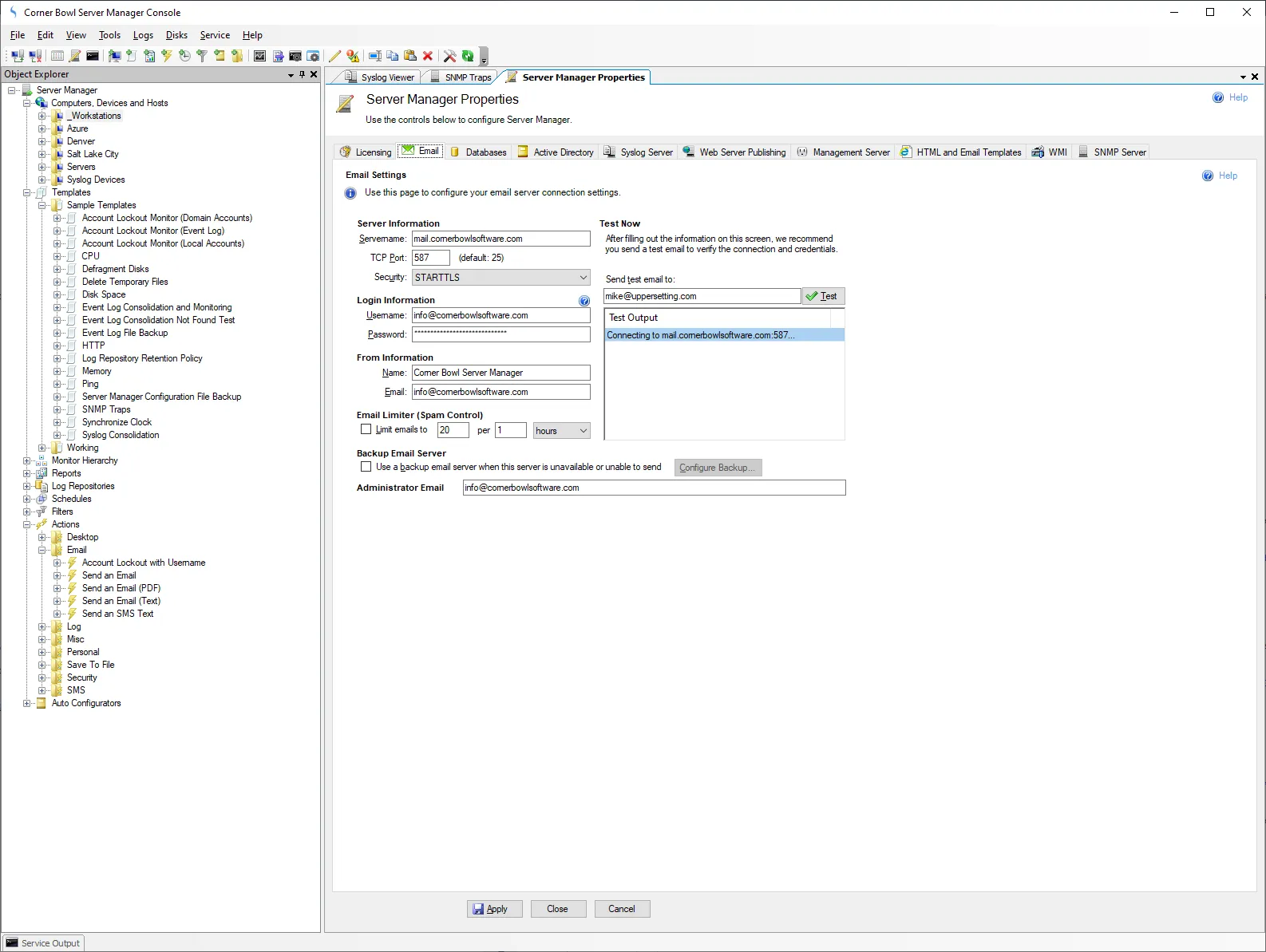Click the warning alert toolbar icon

point(353,56)
